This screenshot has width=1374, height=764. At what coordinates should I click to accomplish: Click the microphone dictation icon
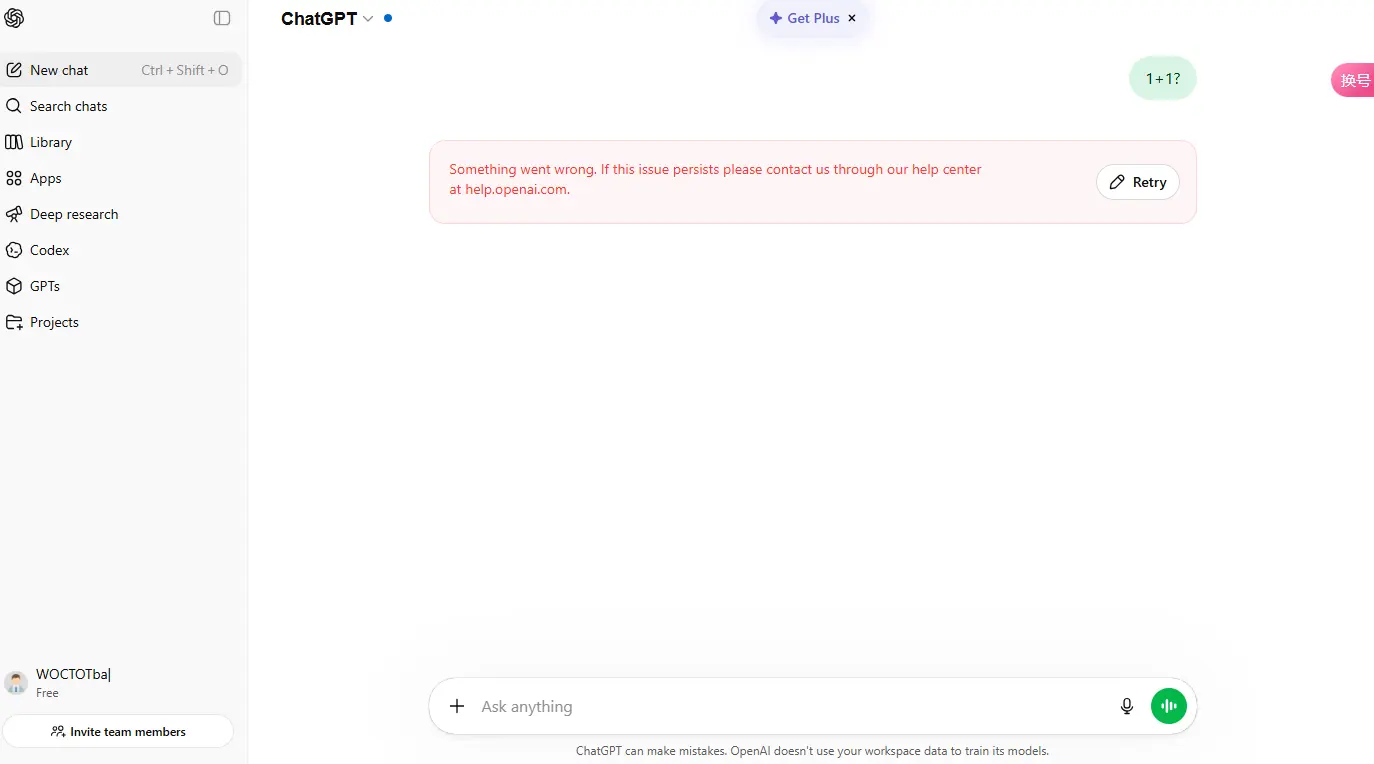pos(1127,706)
